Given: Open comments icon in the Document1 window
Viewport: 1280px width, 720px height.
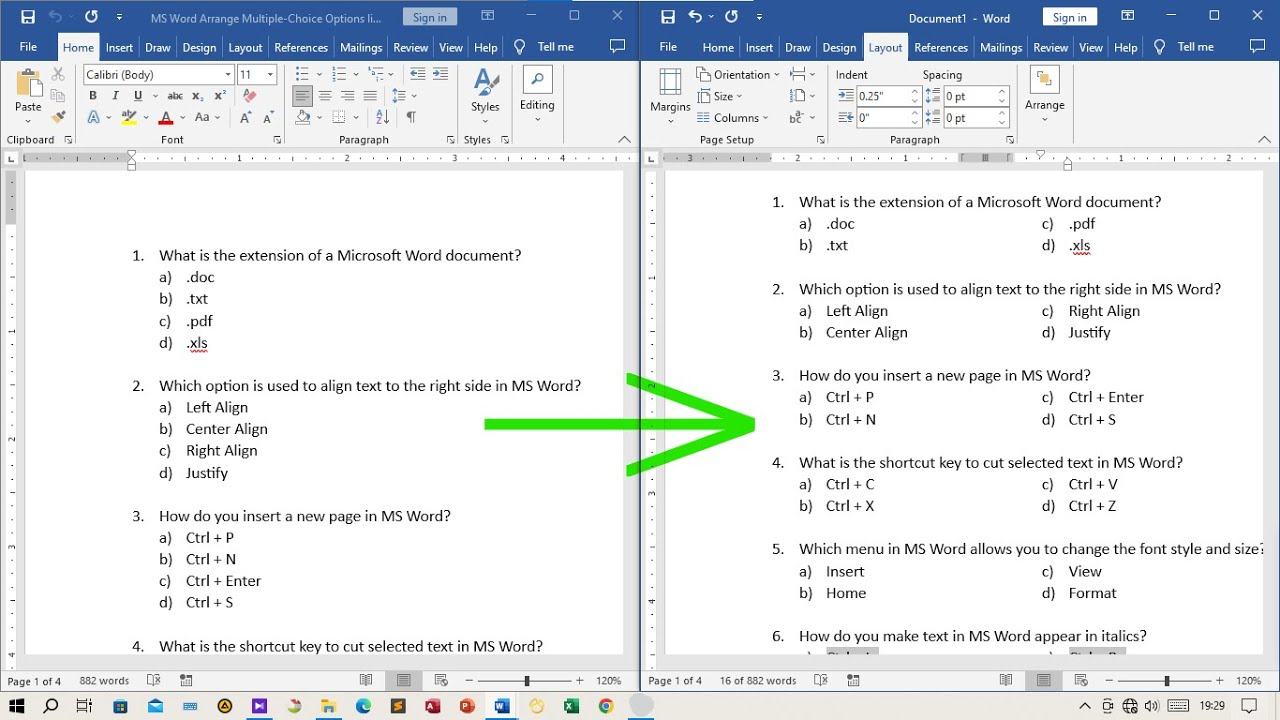Looking at the screenshot, I should [x=1258, y=47].
